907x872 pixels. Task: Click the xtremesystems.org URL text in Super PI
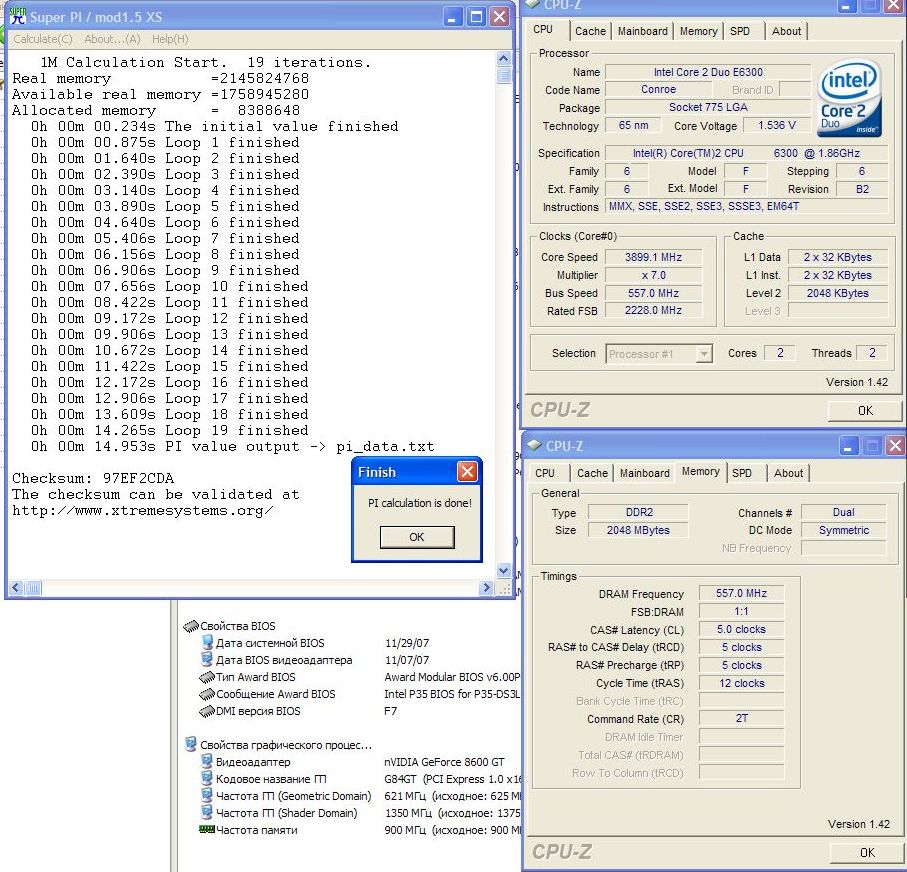(143, 510)
